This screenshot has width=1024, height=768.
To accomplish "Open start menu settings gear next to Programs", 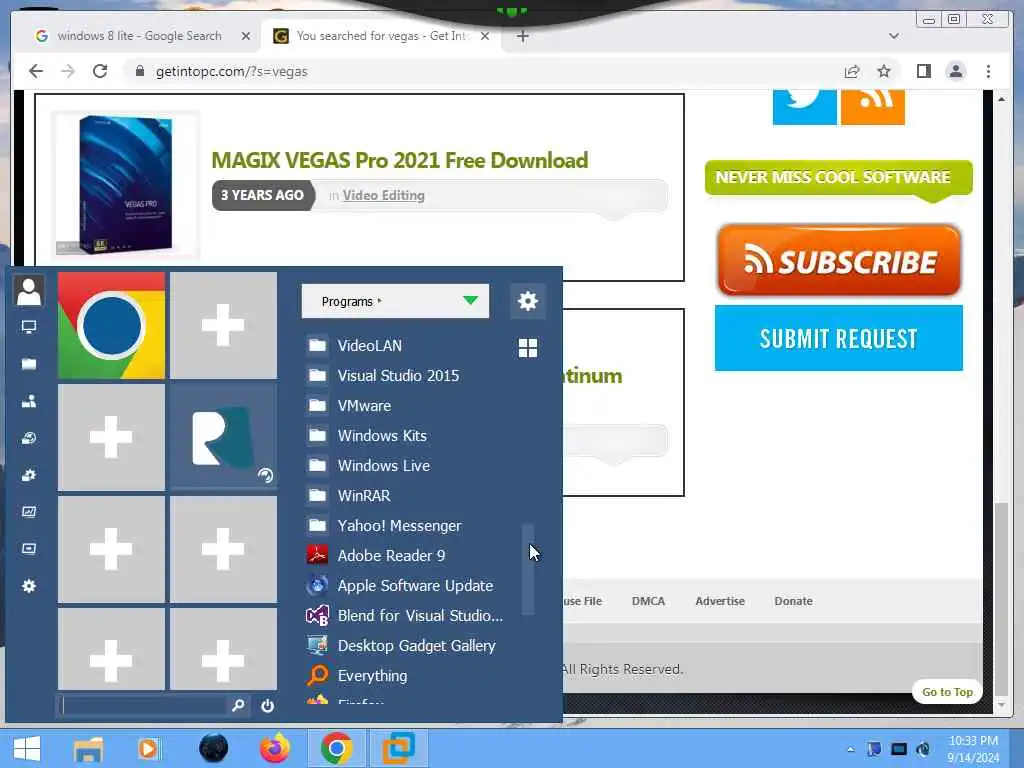I will [528, 301].
